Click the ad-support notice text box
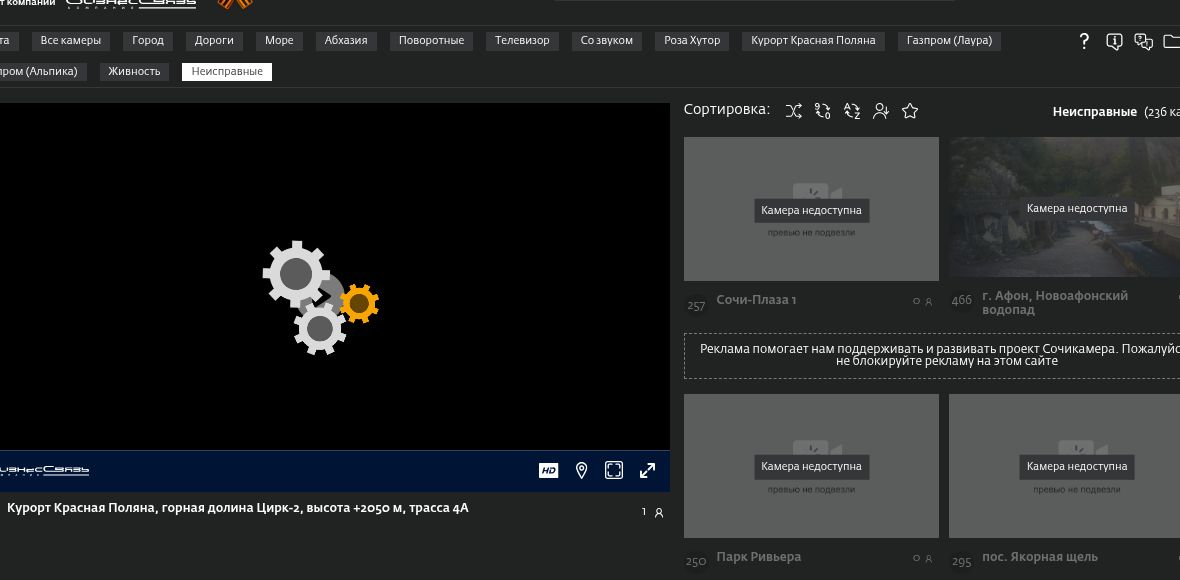 click(932, 355)
